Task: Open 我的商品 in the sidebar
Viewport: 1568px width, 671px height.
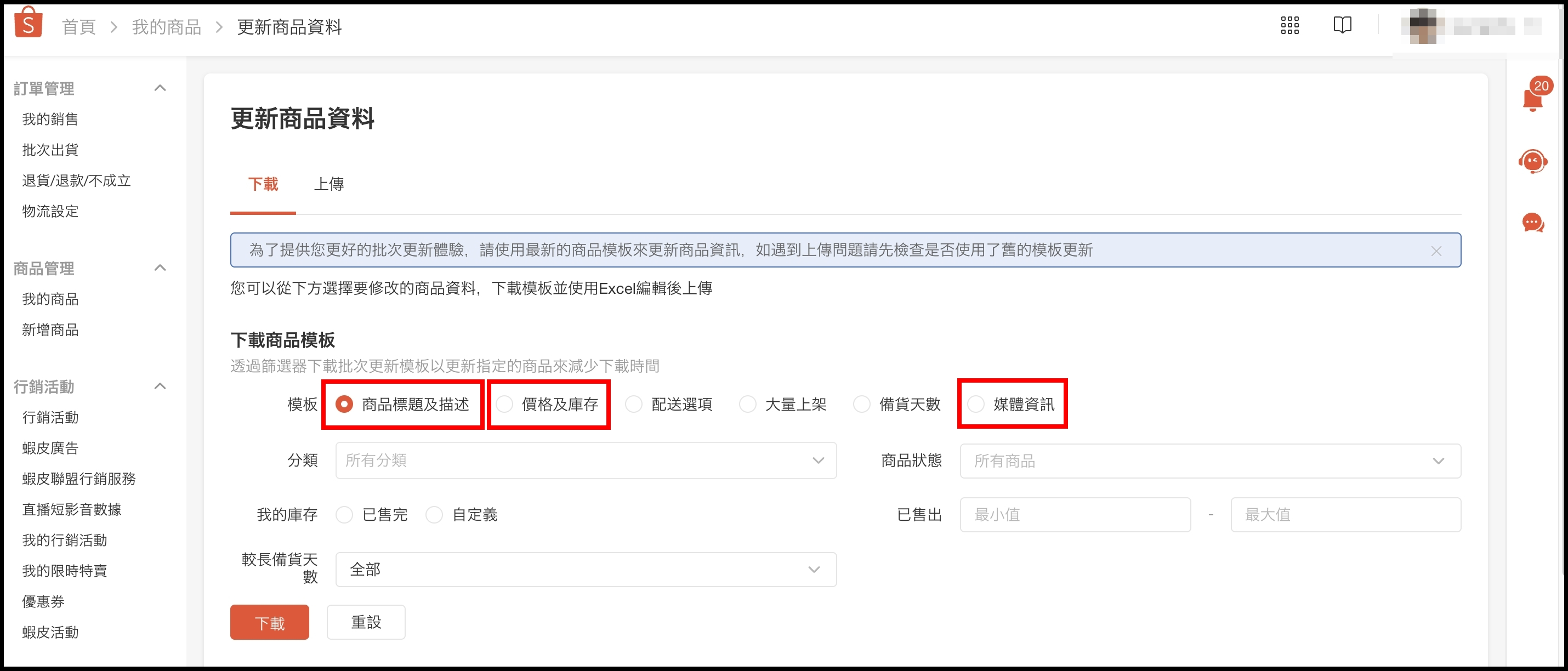Action: pos(50,299)
